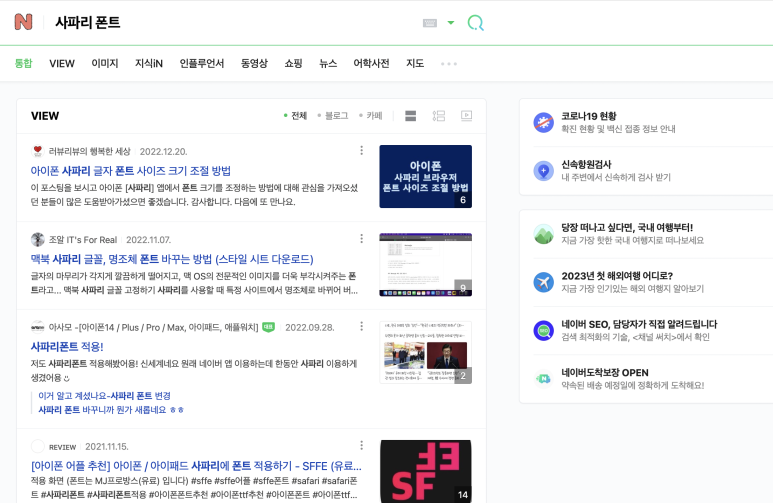
Task: Open the 지도 tab
Action: coord(415,63)
